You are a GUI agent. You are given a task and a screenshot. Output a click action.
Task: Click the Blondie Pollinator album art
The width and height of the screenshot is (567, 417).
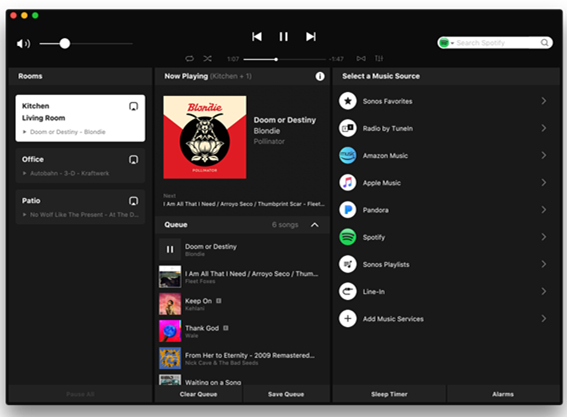click(x=205, y=137)
